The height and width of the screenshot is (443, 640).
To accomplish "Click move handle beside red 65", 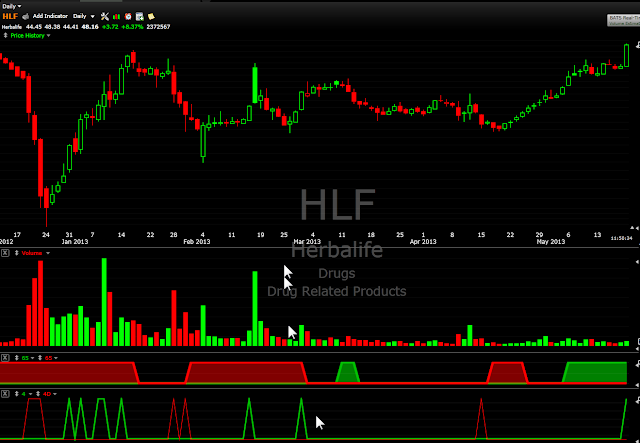I will tap(40, 358).
